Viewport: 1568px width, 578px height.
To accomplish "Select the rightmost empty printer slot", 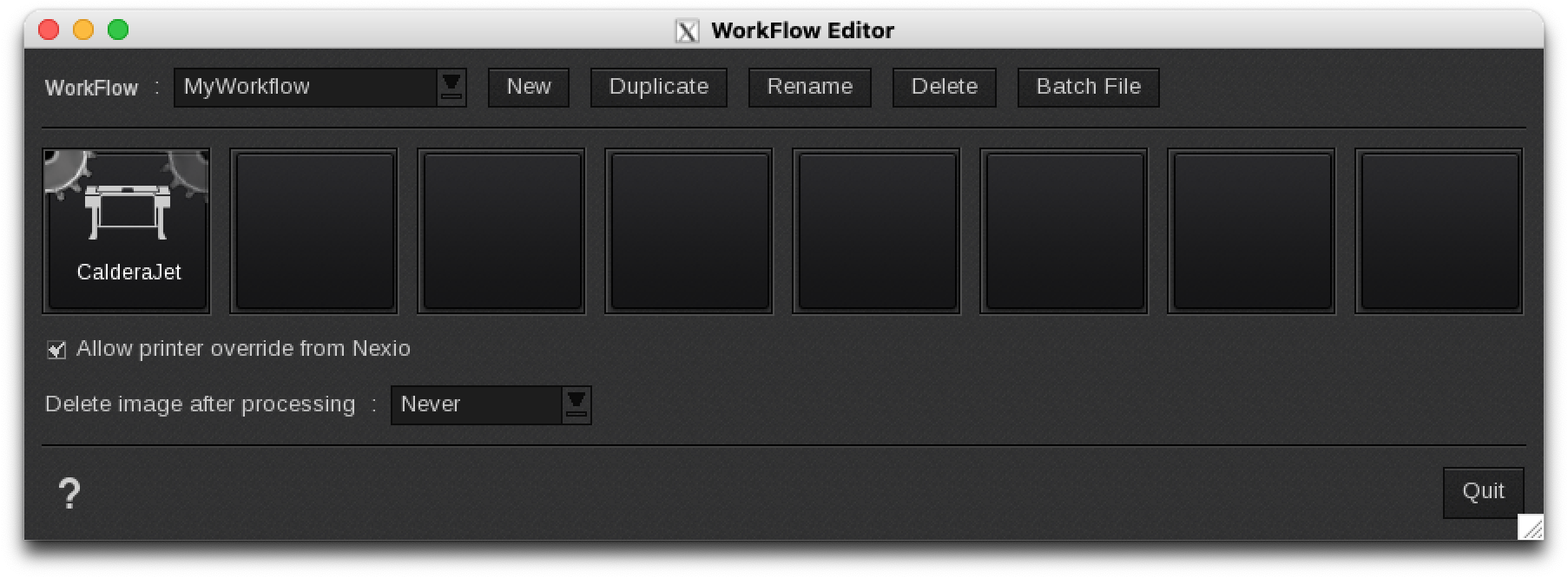I will click(1439, 230).
